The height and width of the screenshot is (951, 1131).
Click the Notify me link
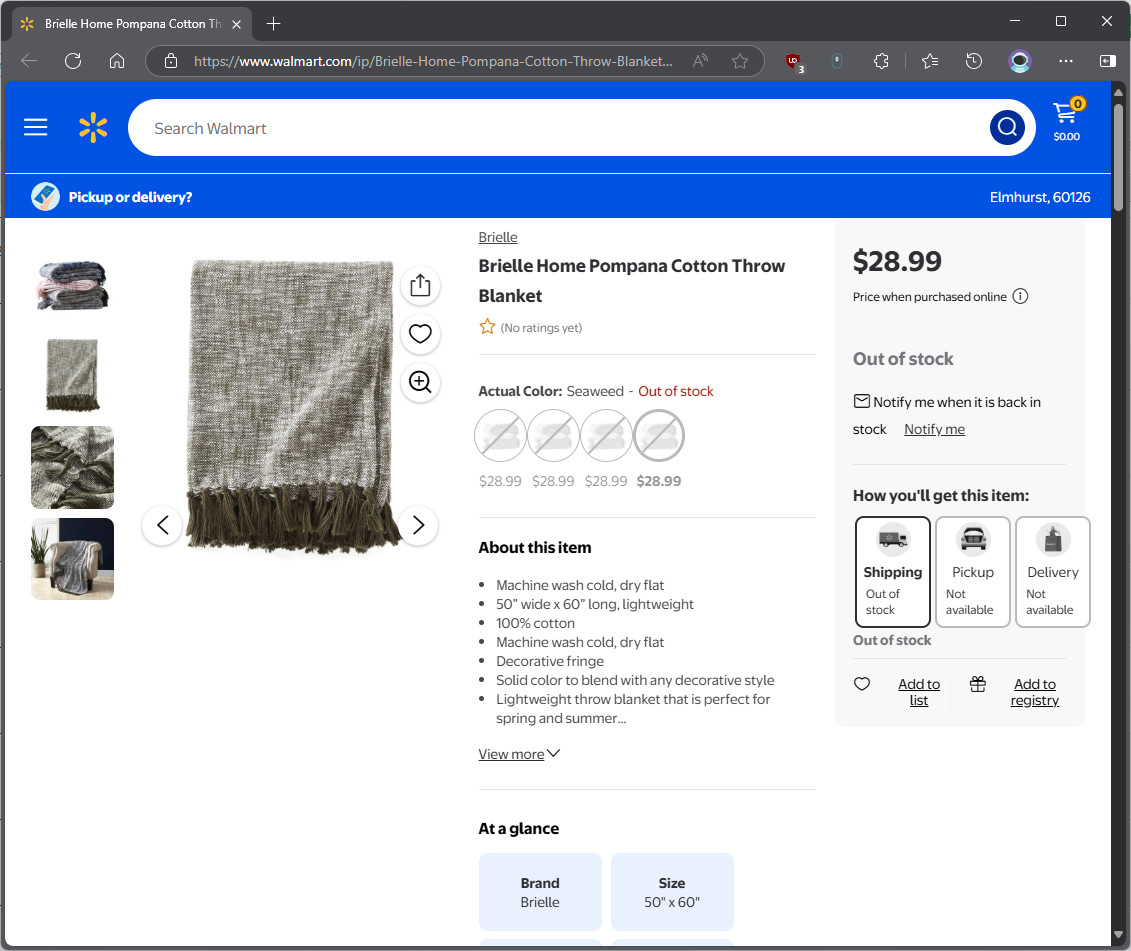(934, 429)
